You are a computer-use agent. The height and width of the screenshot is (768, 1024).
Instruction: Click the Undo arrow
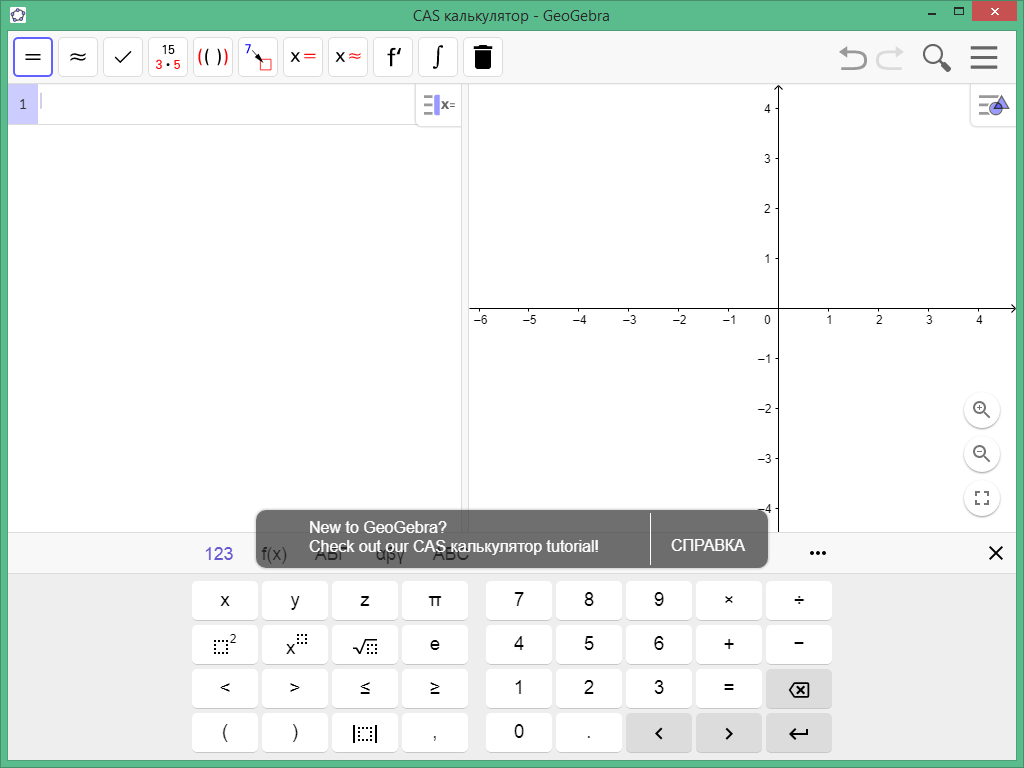click(x=851, y=58)
